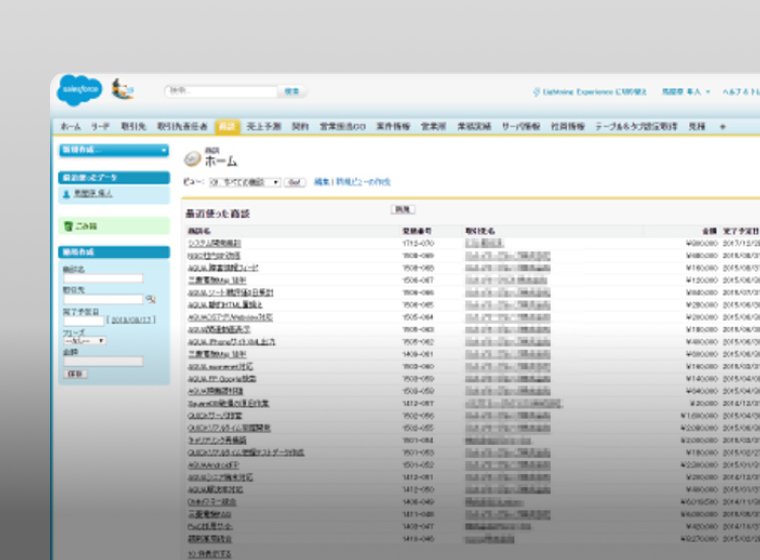Select the highlighted 商談 tab
Screen dimensions: 760x560
pos(227,127)
